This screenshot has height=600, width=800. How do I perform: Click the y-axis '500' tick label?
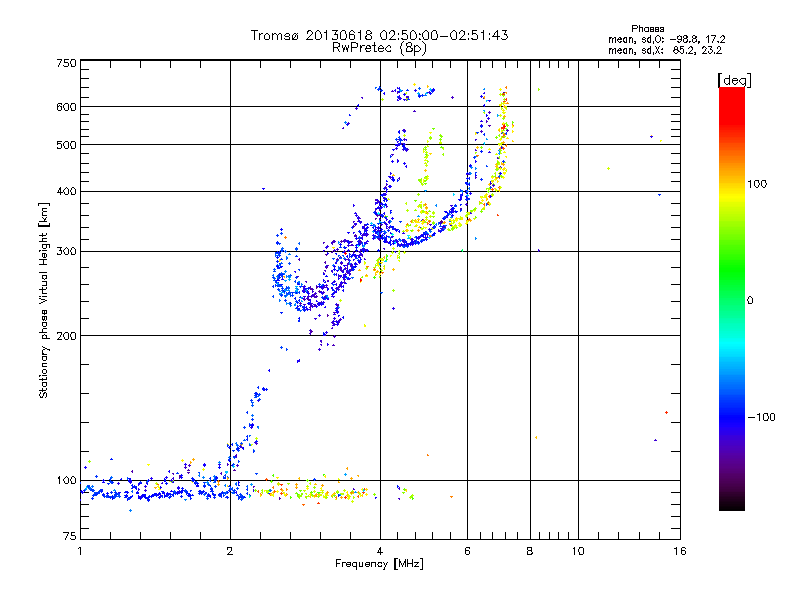(66, 145)
